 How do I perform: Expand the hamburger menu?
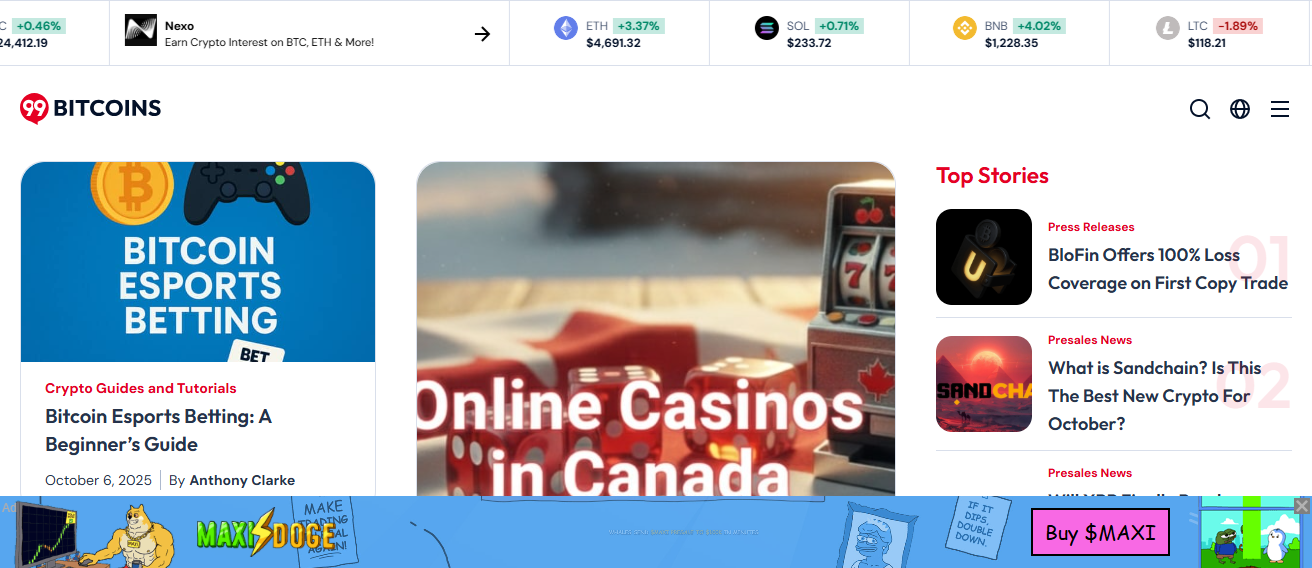(x=1280, y=109)
